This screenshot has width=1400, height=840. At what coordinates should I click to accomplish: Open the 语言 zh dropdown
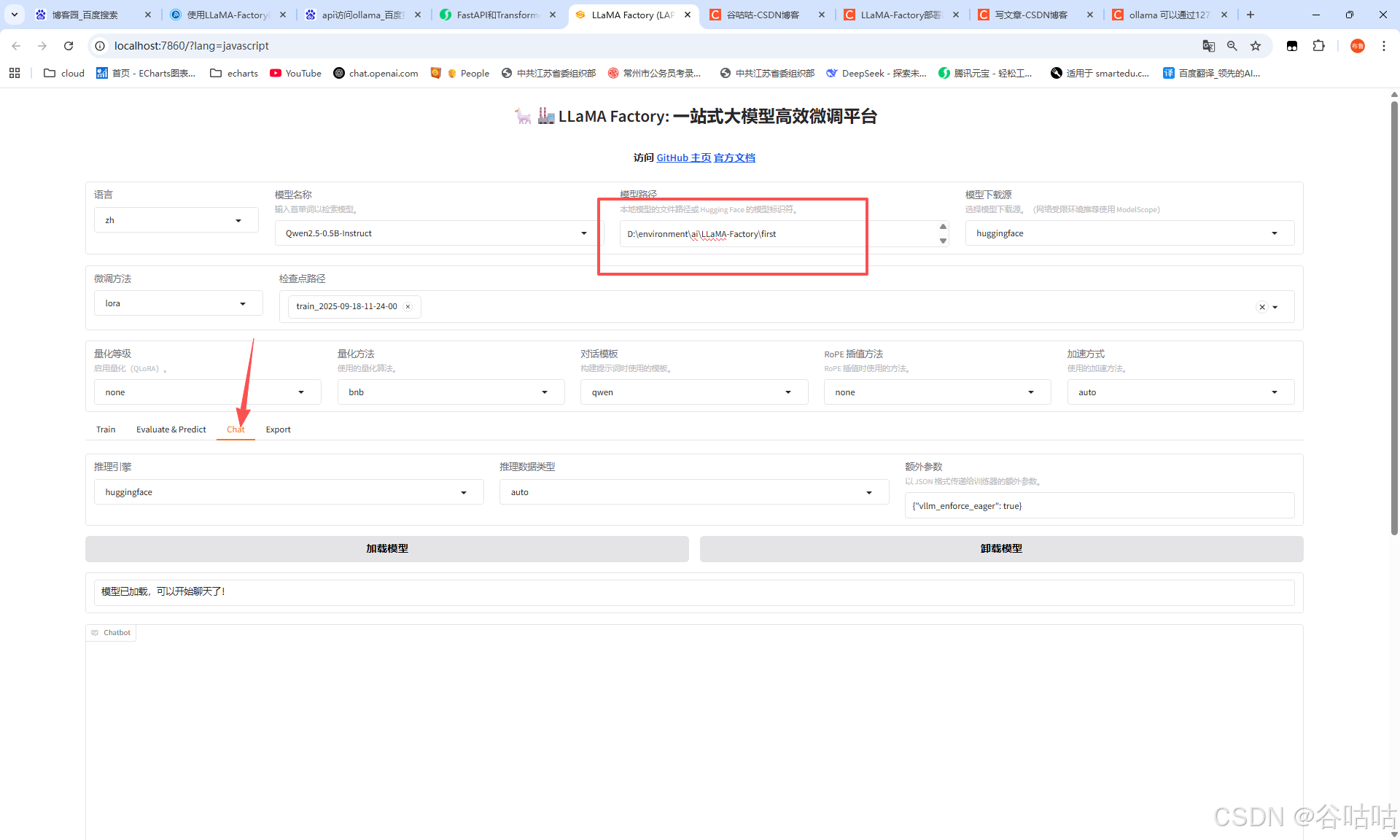click(176, 220)
